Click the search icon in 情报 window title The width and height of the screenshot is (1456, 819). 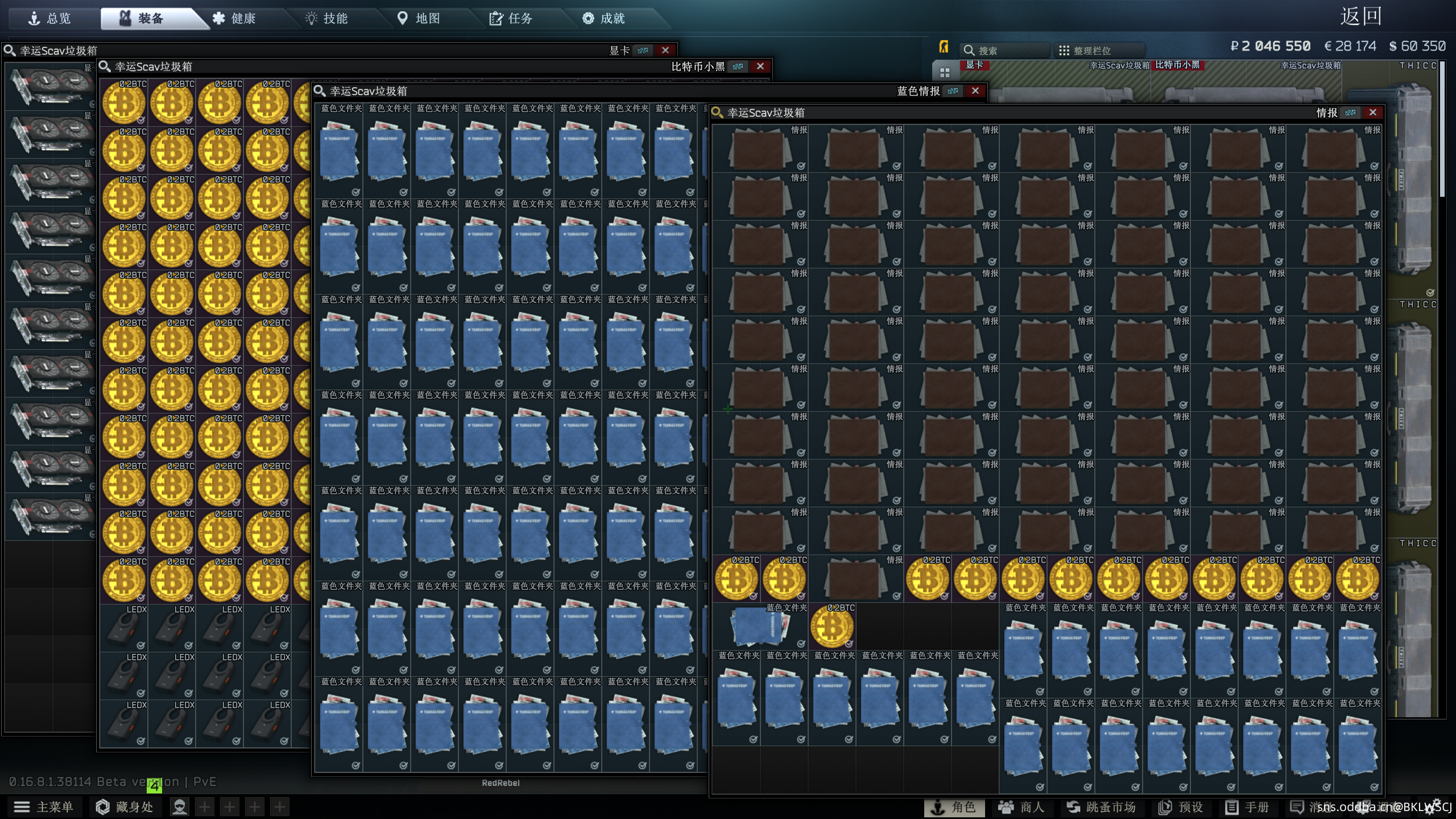[x=717, y=113]
